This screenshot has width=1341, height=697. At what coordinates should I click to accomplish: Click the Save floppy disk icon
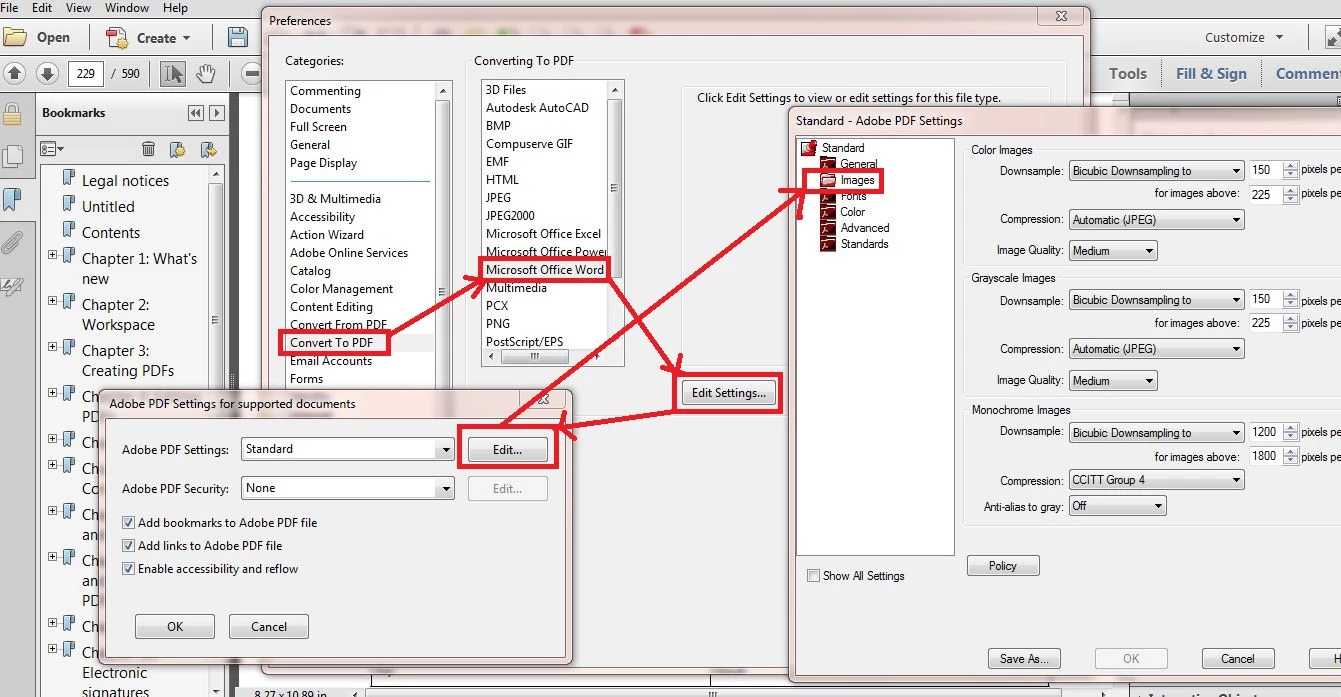238,38
